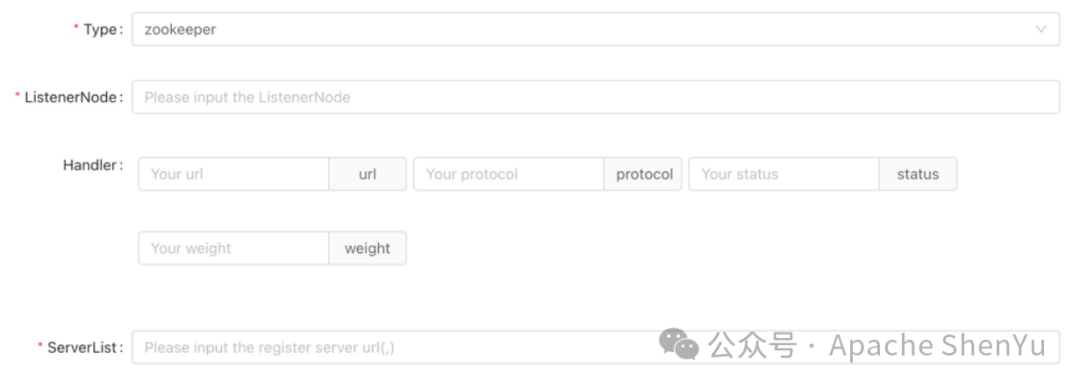
Task: Click the 公众号 watermark text
Action: tap(752, 345)
